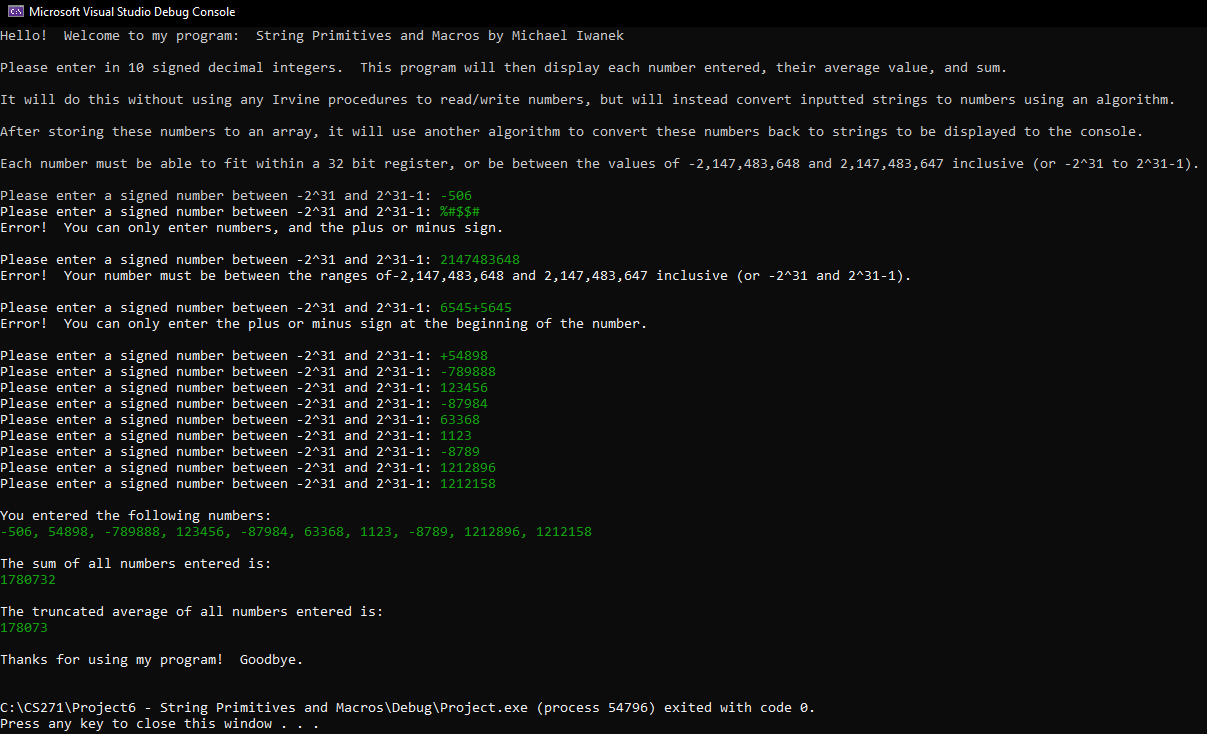
Task: Click the Microsoft Visual Studio Debug Console title
Action: tap(130, 11)
